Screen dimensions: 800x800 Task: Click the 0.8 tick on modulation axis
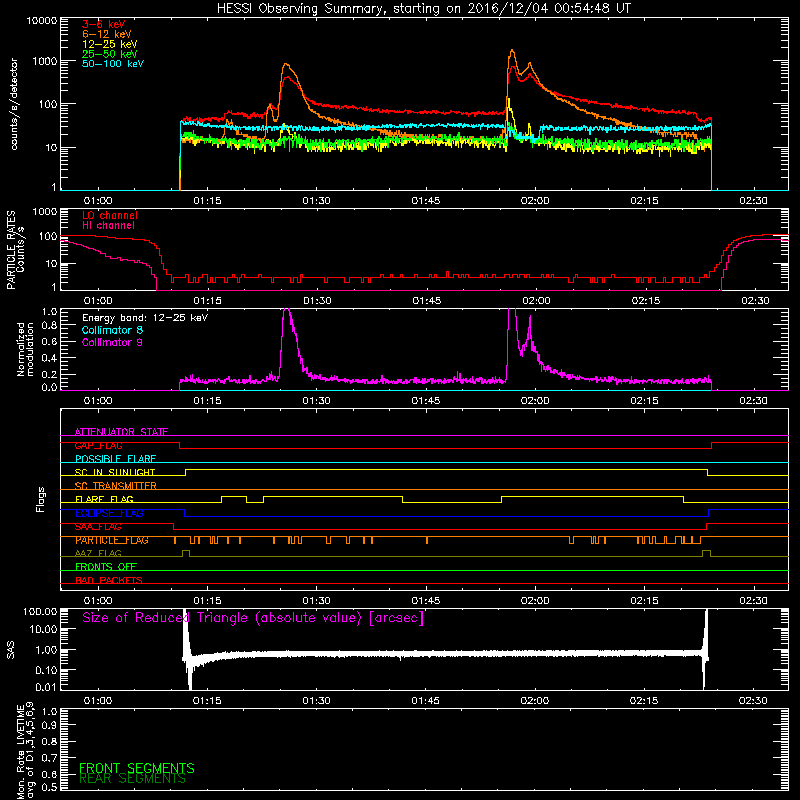coord(50,326)
